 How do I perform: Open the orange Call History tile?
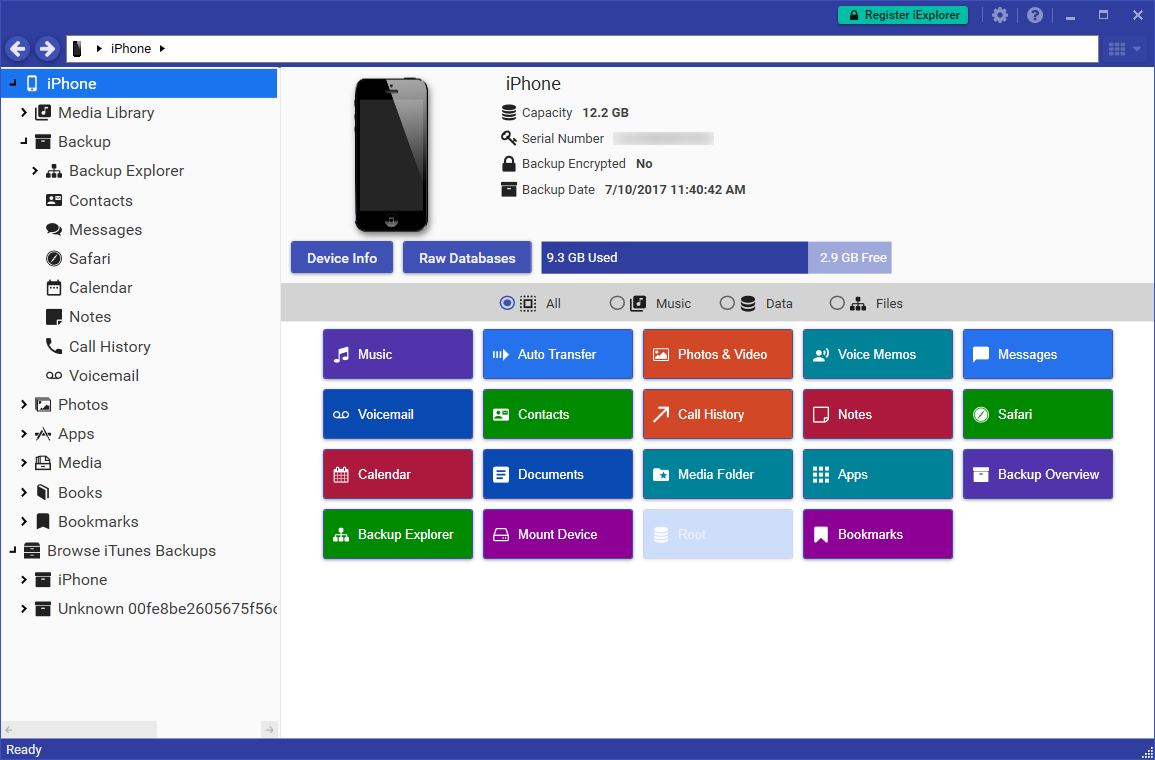(717, 414)
